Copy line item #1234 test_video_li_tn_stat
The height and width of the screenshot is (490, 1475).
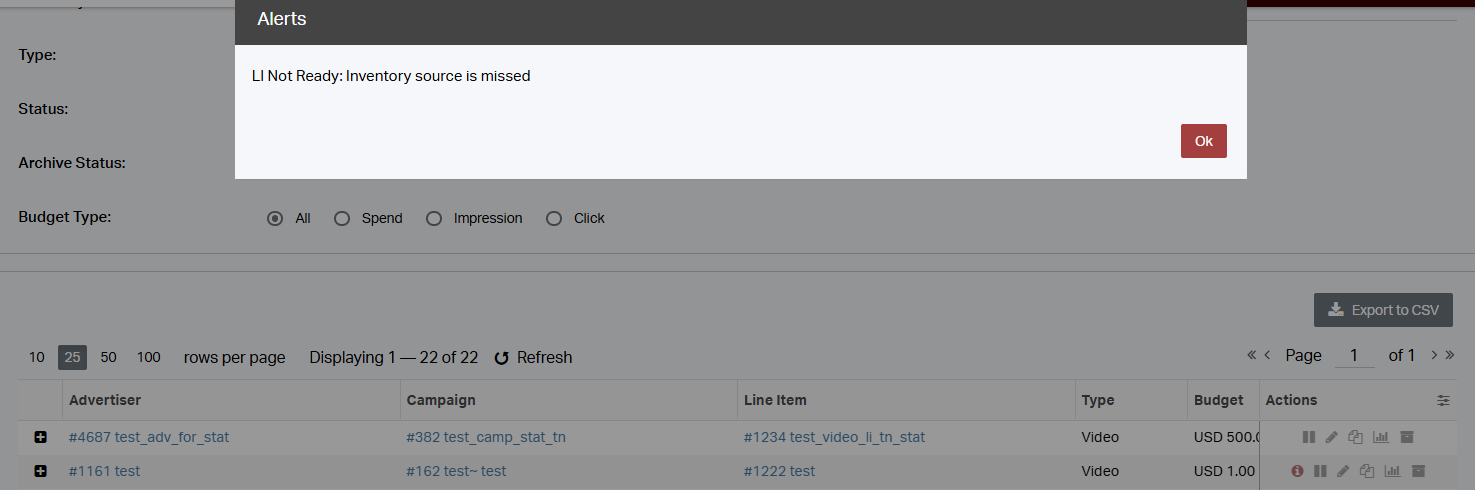point(1356,437)
